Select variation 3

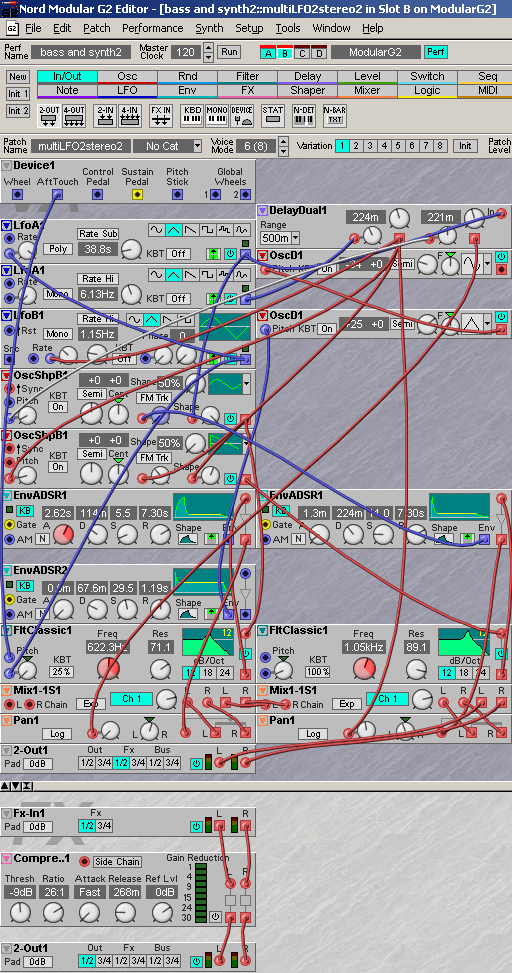click(x=371, y=146)
